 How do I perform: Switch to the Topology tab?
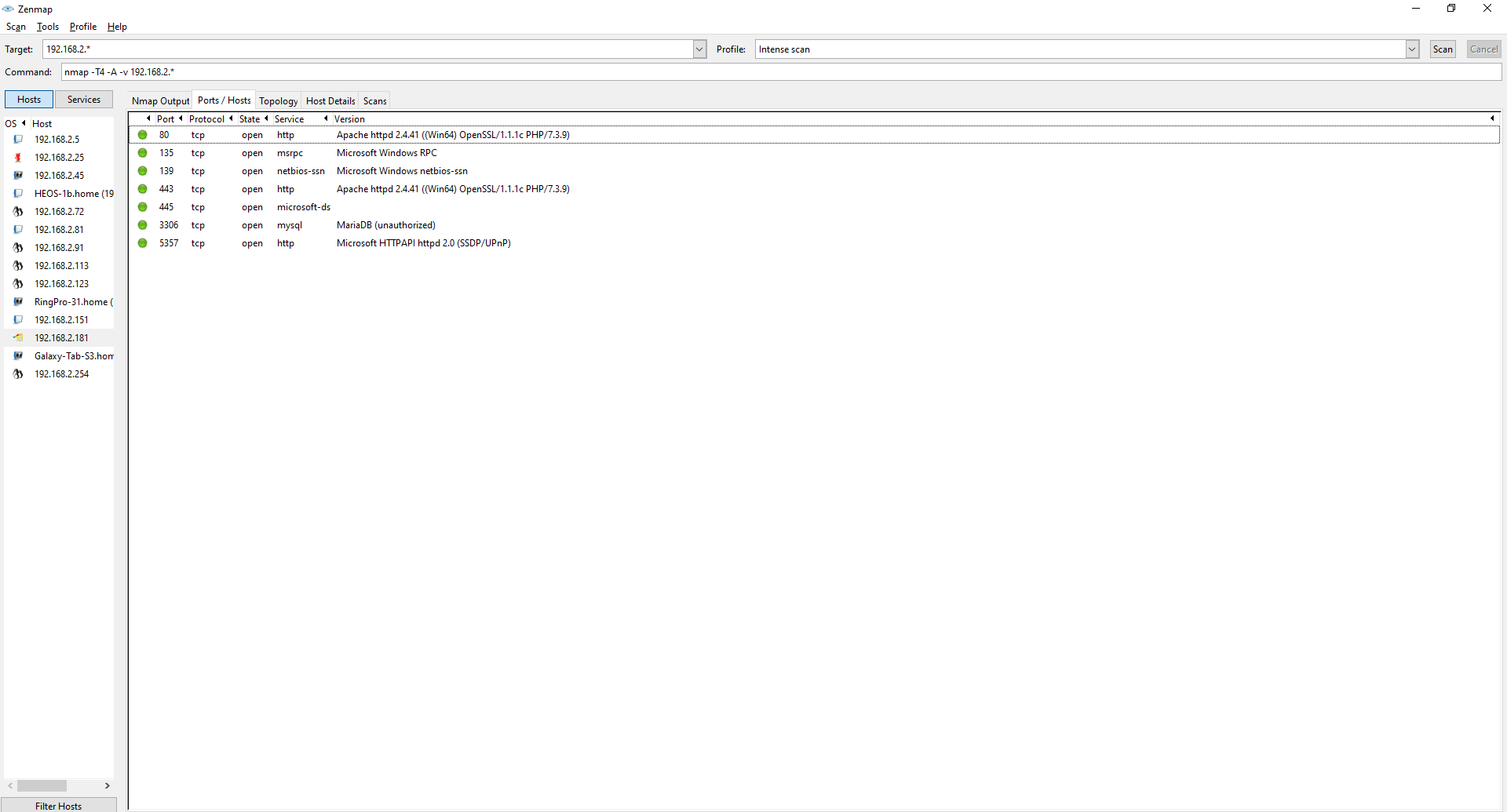279,101
